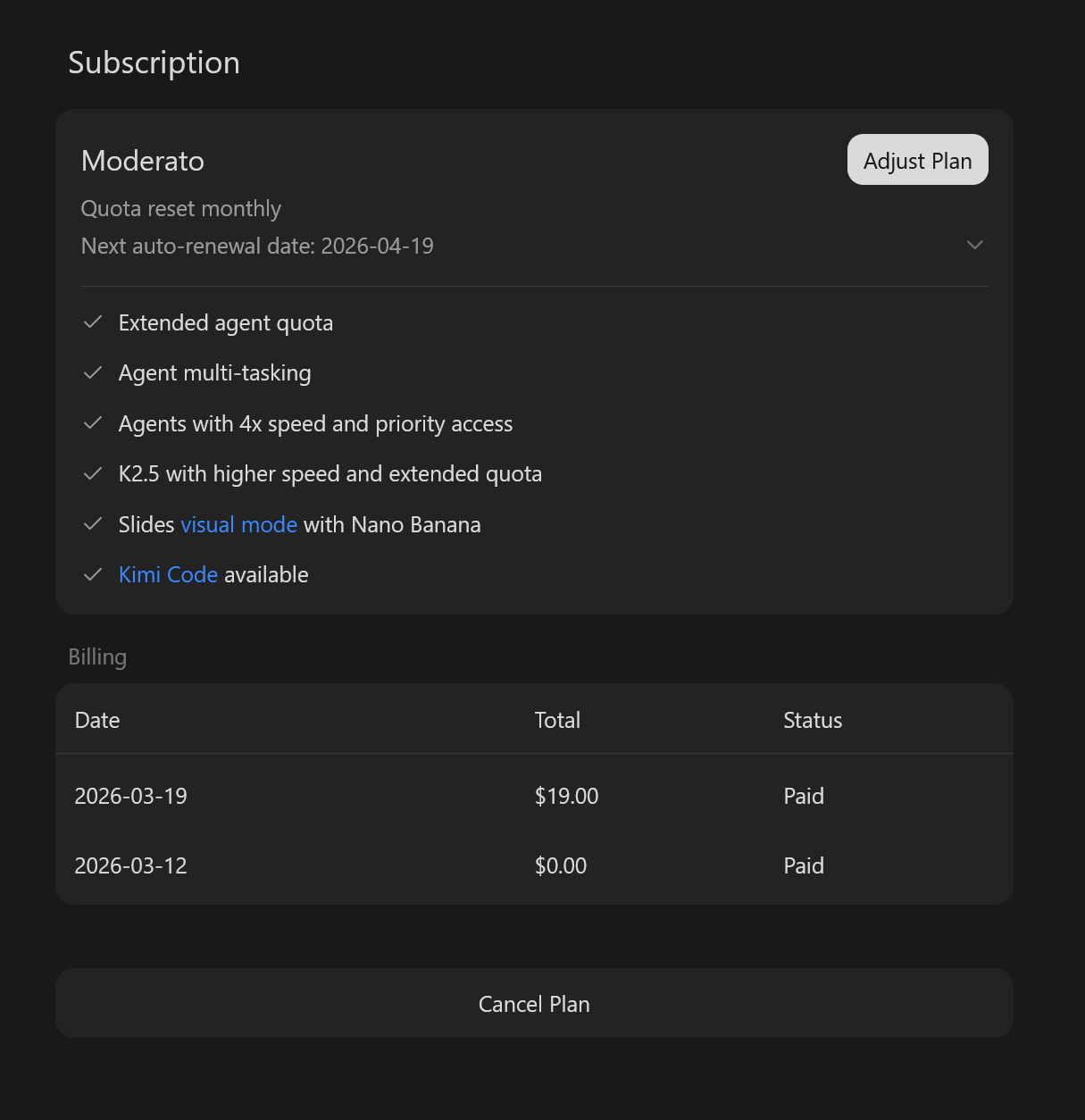Follow the Kimi Code link
This screenshot has height=1120, width=1085.
[168, 574]
